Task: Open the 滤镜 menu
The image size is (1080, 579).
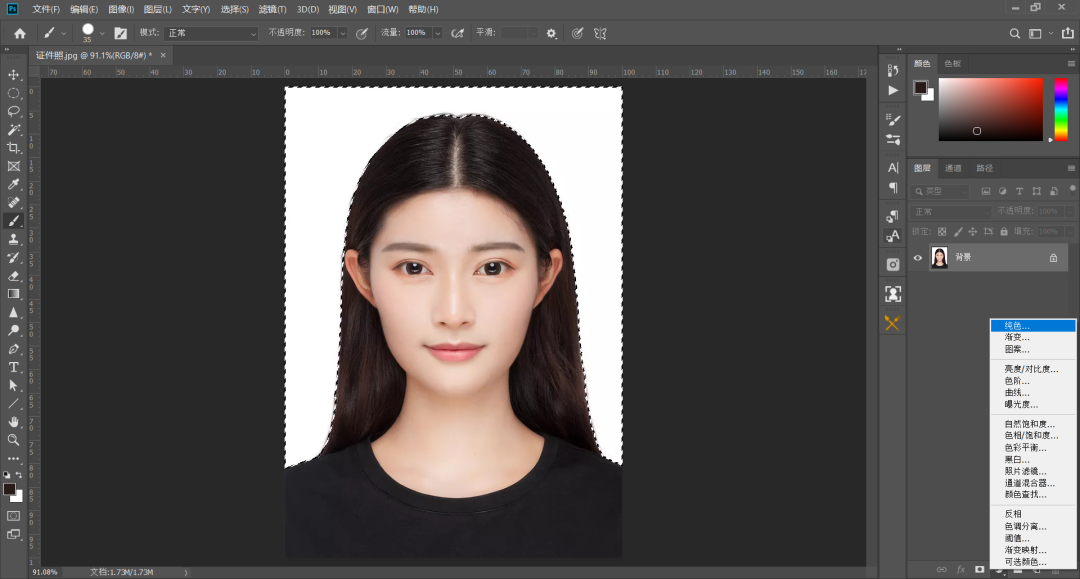Action: point(270,9)
